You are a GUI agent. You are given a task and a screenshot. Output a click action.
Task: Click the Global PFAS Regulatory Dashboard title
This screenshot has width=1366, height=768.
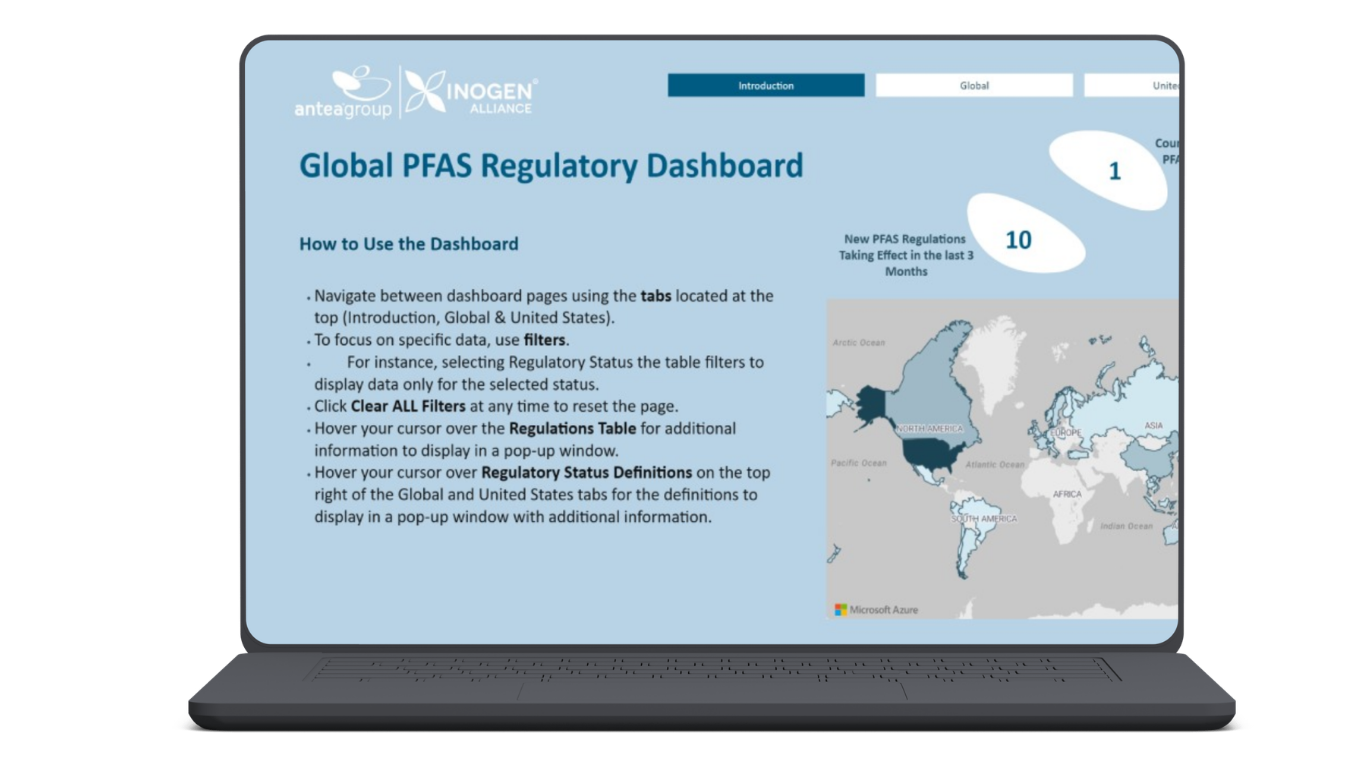point(550,165)
